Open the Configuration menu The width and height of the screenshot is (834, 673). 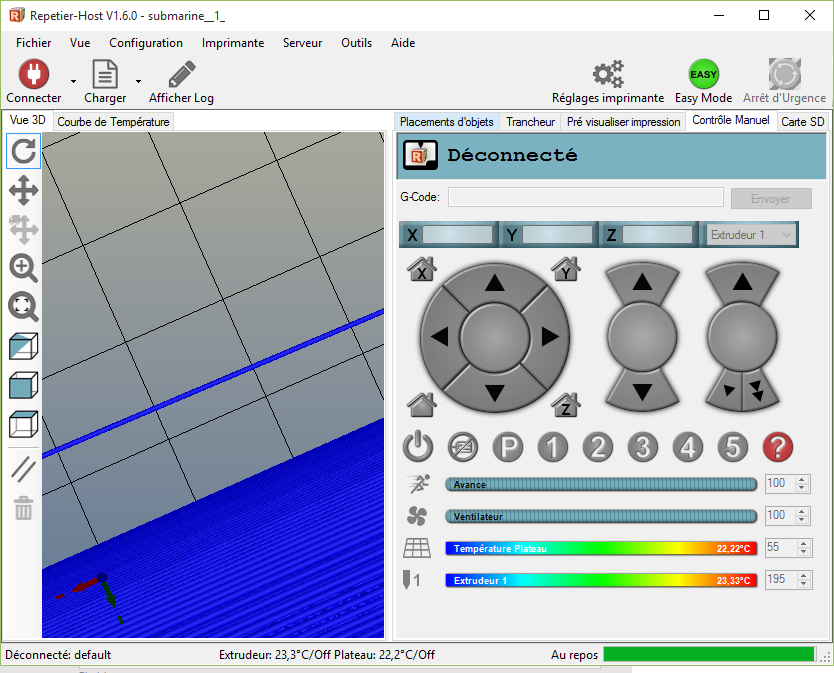click(x=146, y=43)
